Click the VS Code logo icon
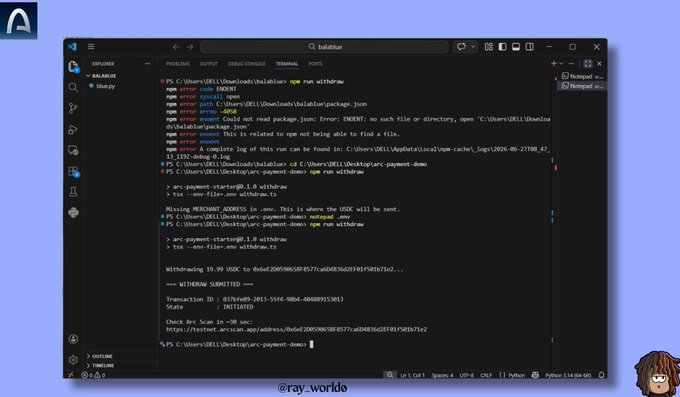 click(72, 46)
